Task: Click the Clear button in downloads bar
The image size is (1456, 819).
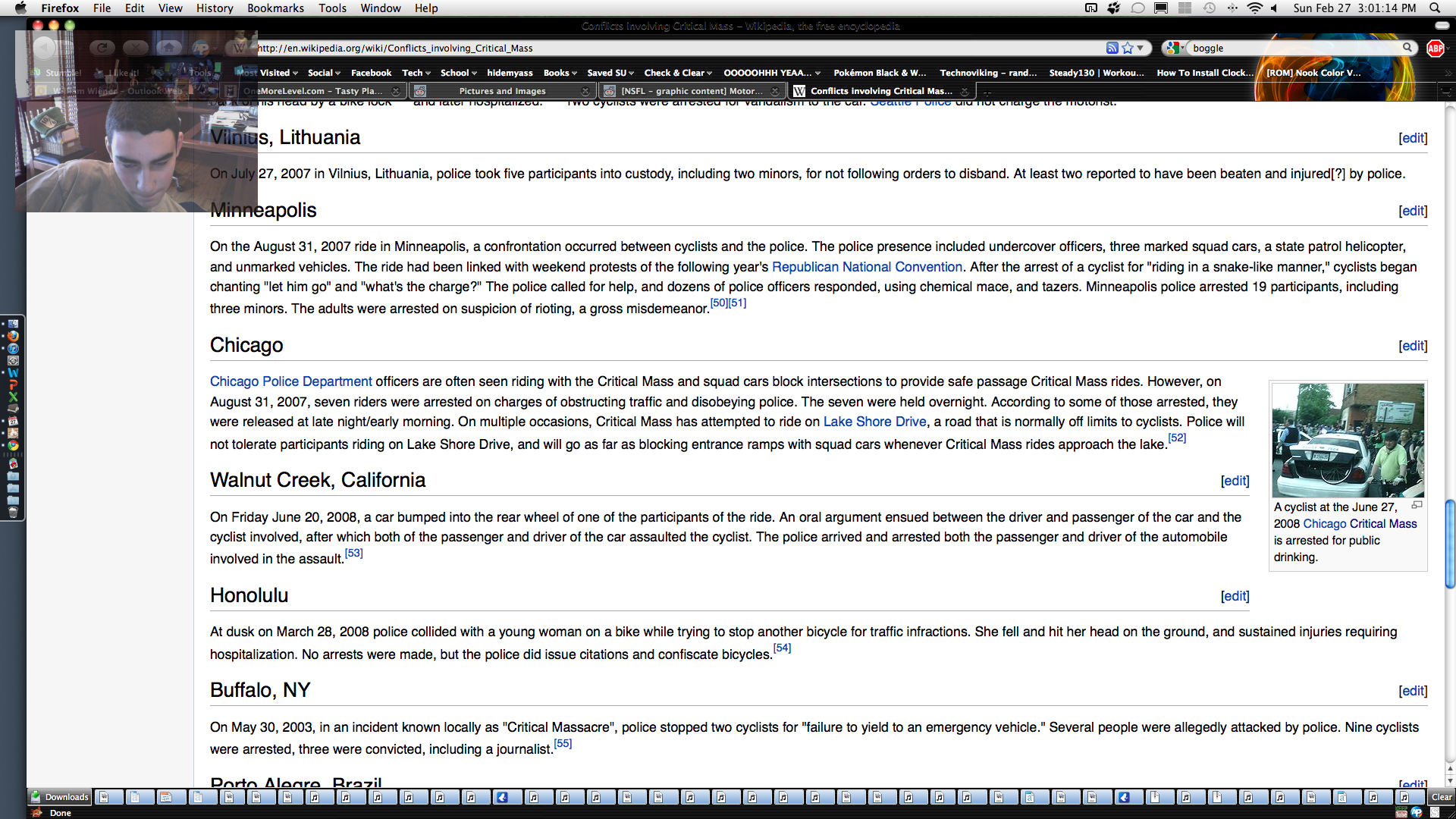Action: pyautogui.click(x=1441, y=797)
